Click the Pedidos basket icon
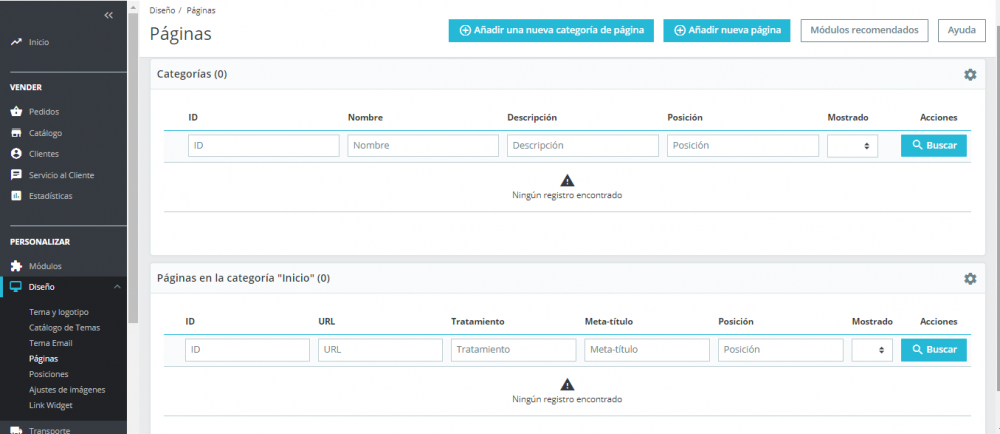 coord(16,112)
